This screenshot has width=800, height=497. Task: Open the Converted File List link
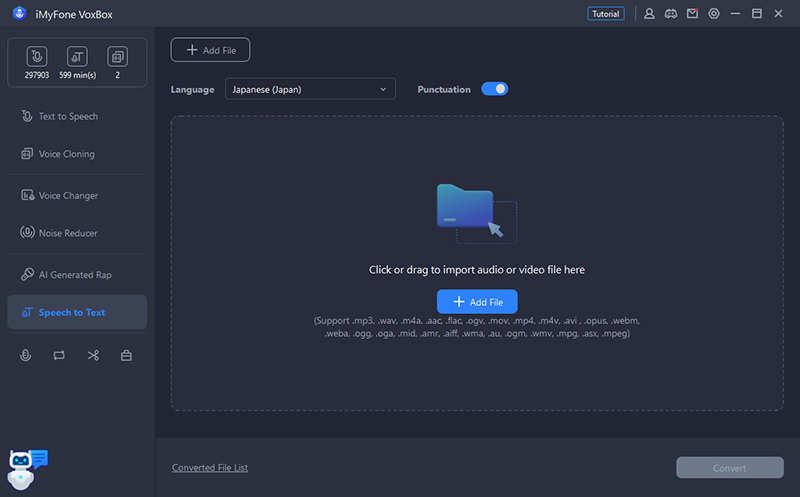tap(210, 467)
